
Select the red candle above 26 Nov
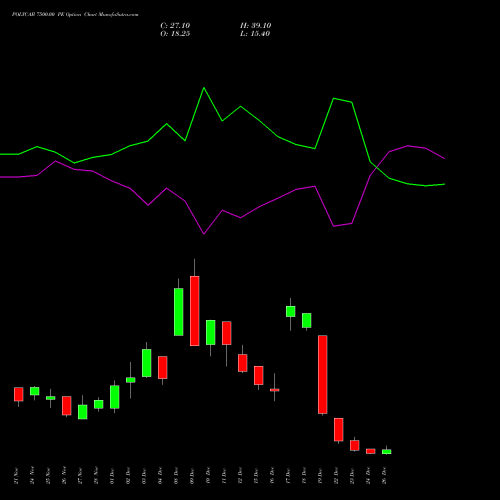point(67,406)
